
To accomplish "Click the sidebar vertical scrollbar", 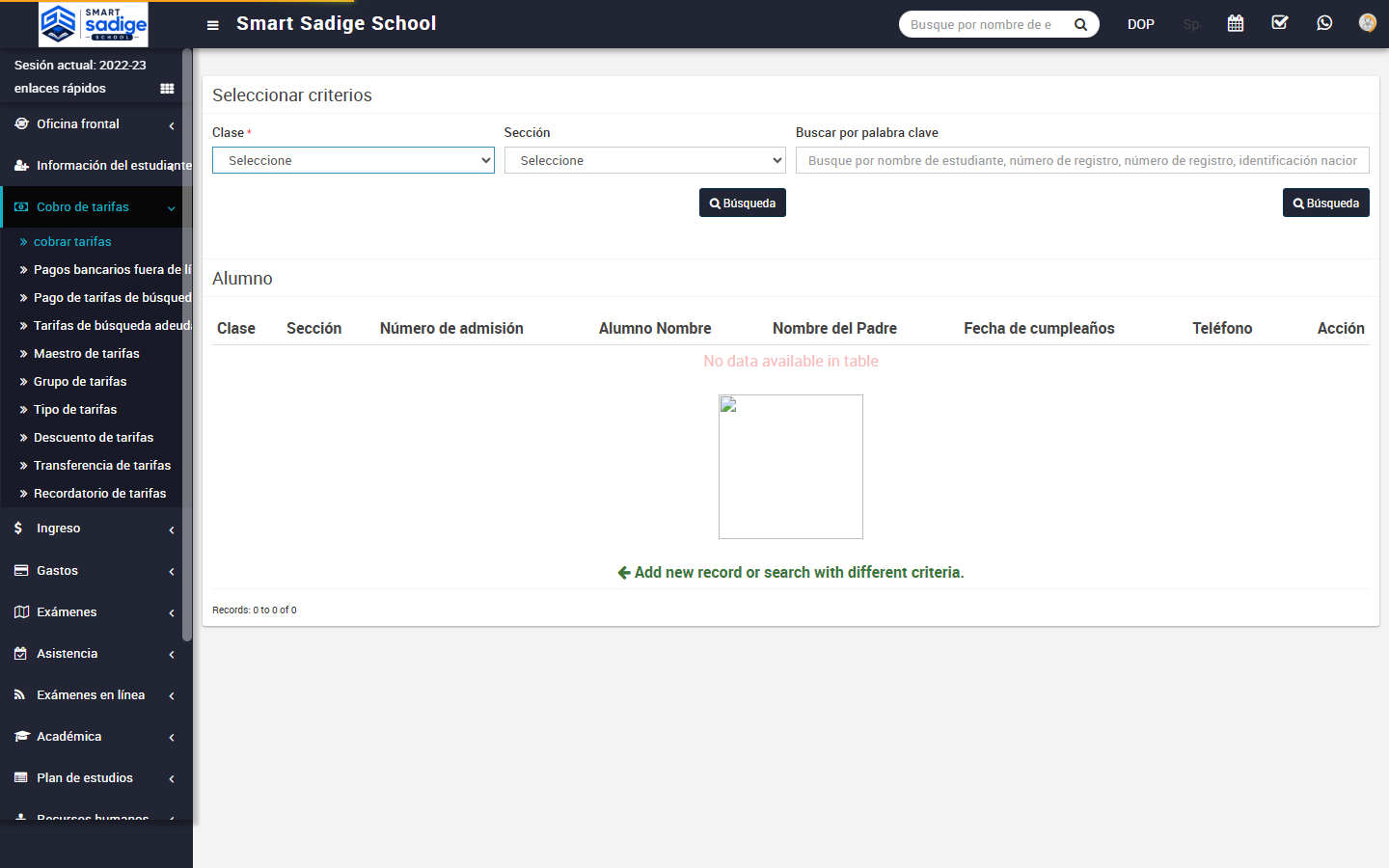I will pos(187,347).
